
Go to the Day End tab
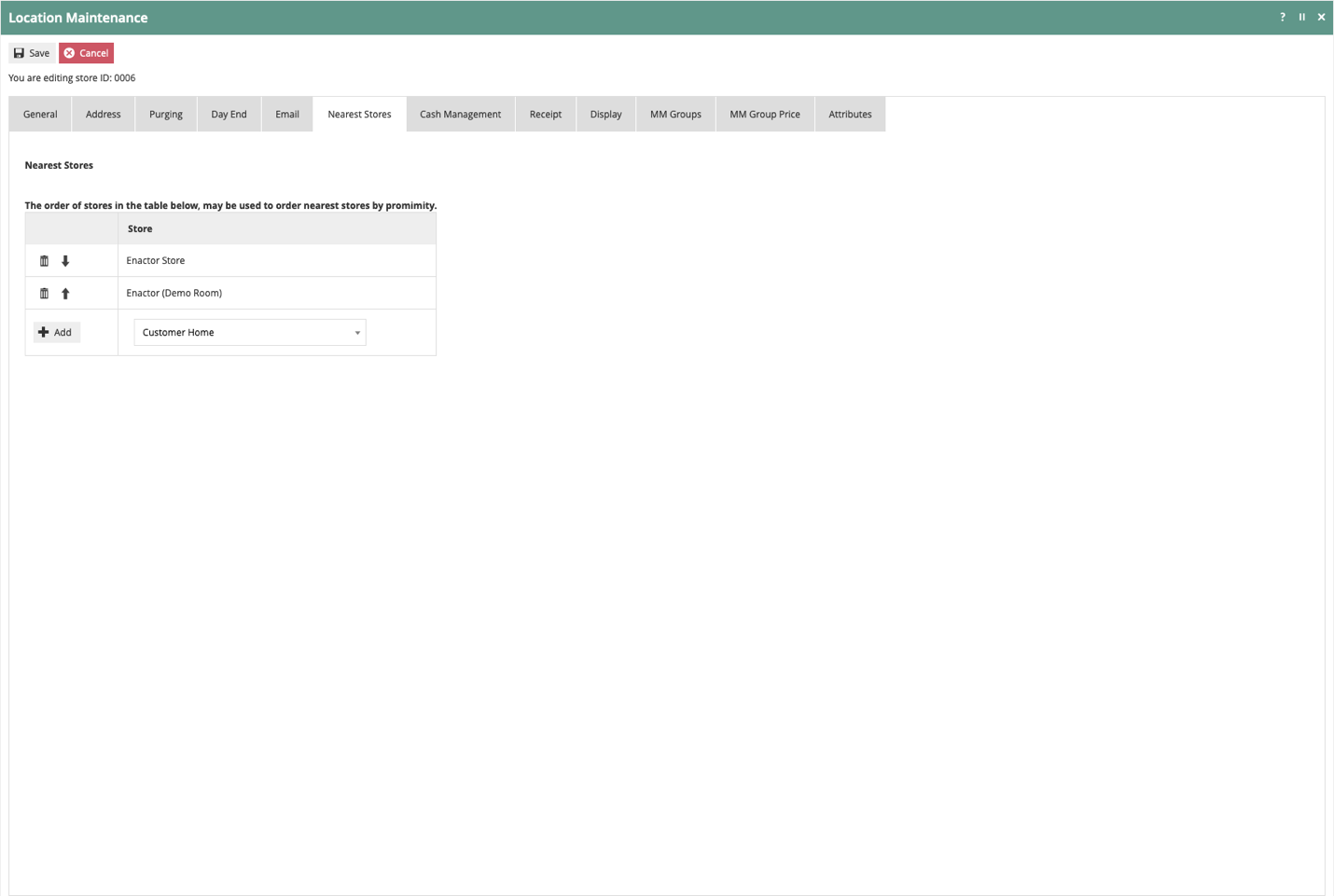pyautogui.click(x=229, y=115)
